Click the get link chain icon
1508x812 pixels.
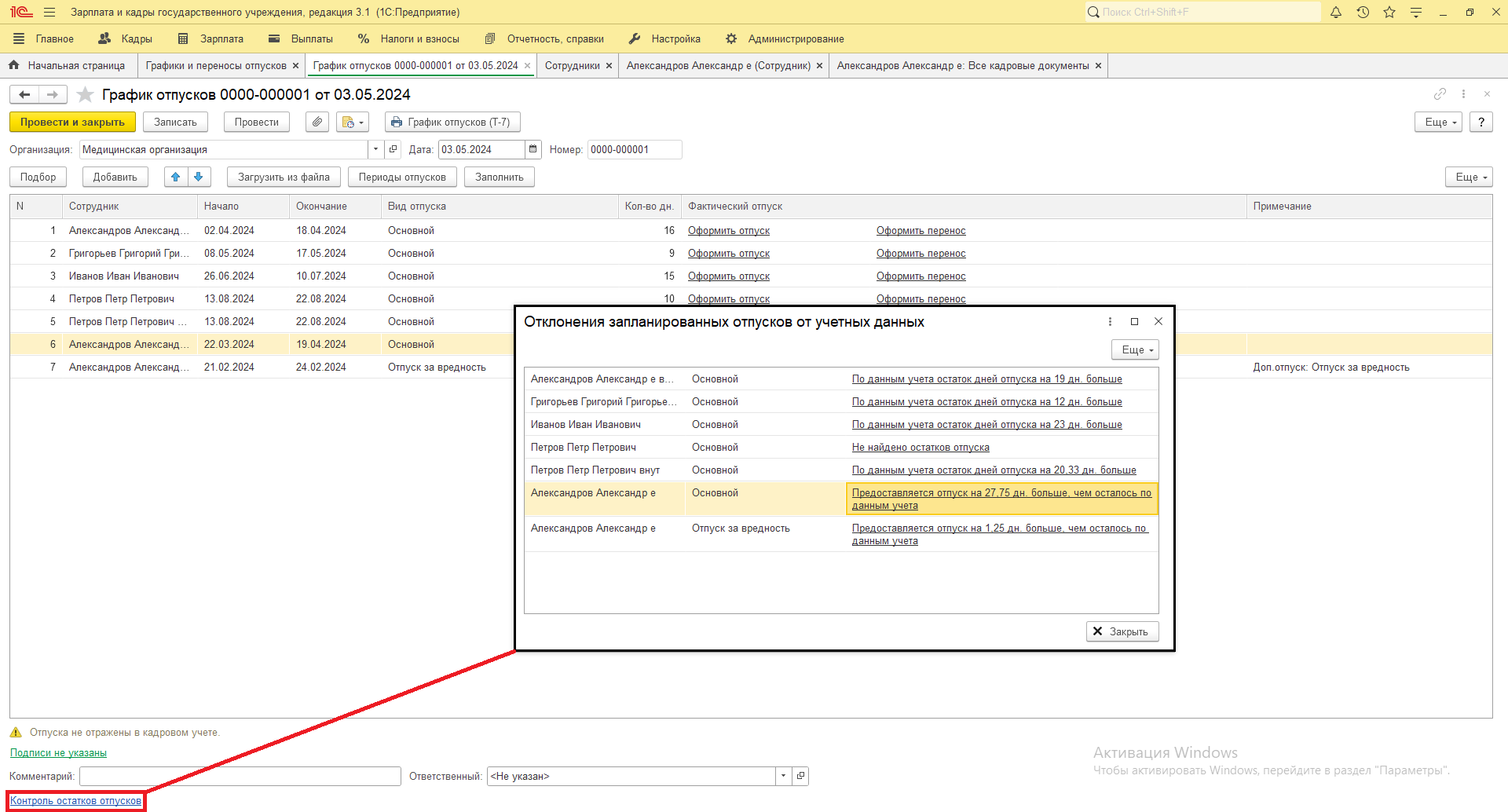click(1440, 94)
